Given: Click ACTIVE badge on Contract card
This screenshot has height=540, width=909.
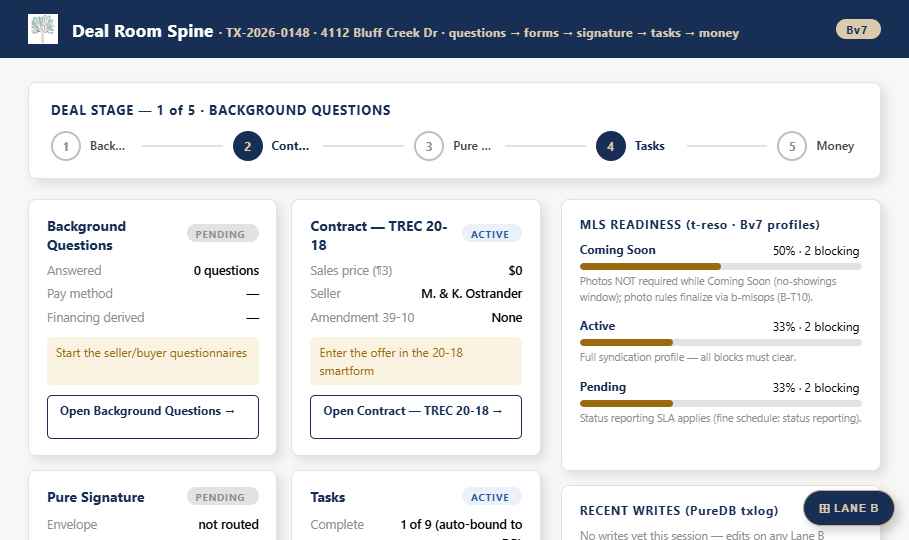Looking at the screenshot, I should (x=492, y=234).
